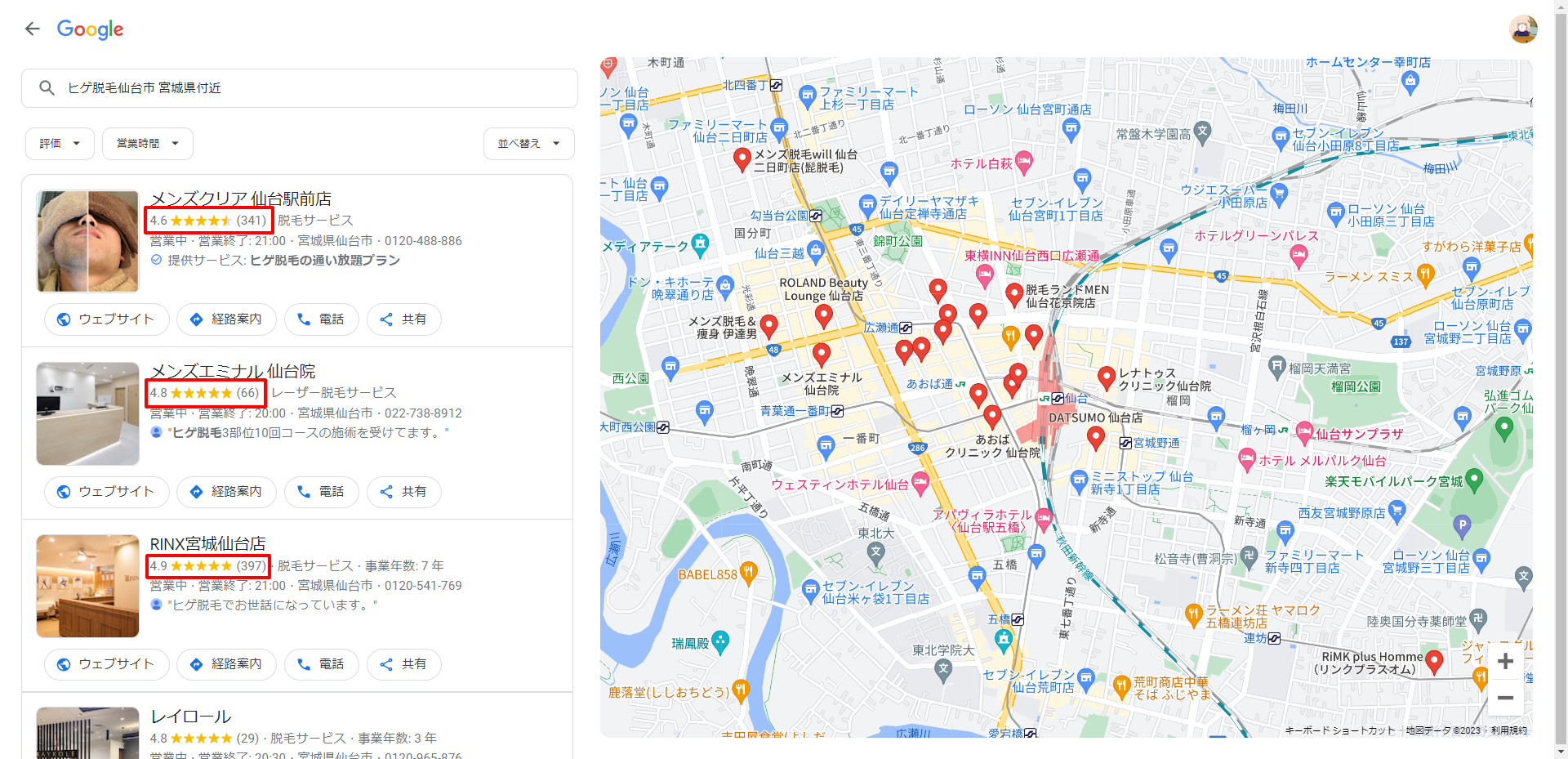Select メンズ脱毛will 仙台二日町店 map pin

point(742,159)
